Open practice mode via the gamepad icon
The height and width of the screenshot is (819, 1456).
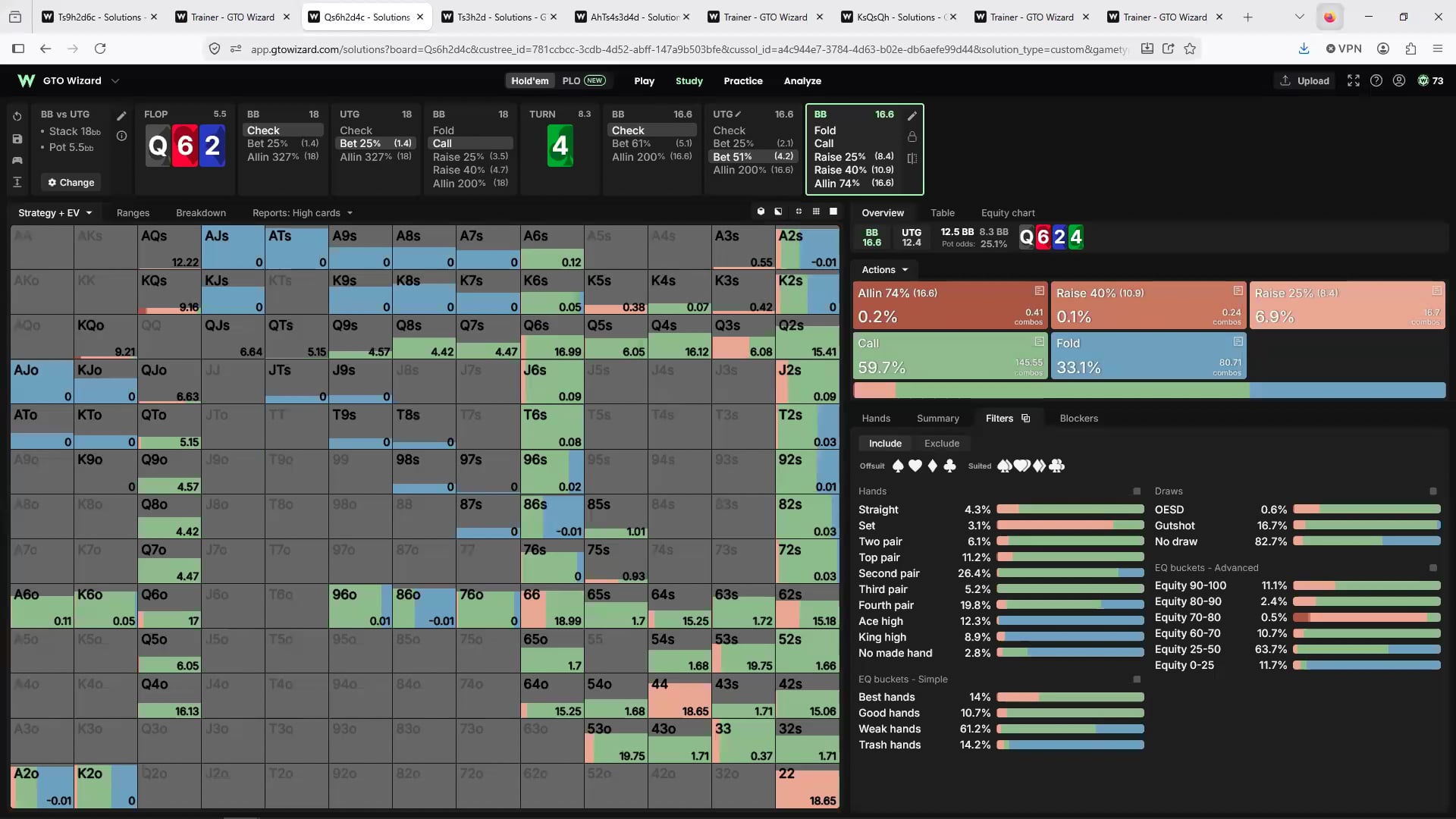[17, 160]
